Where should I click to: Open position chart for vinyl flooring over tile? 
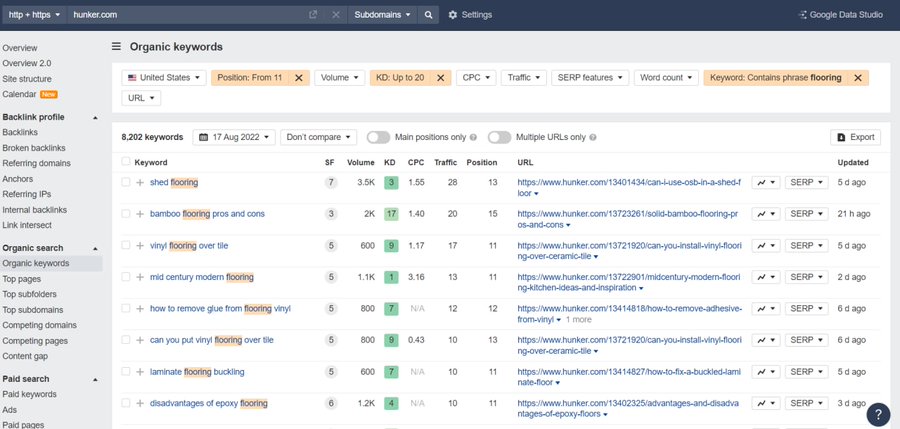(766, 246)
